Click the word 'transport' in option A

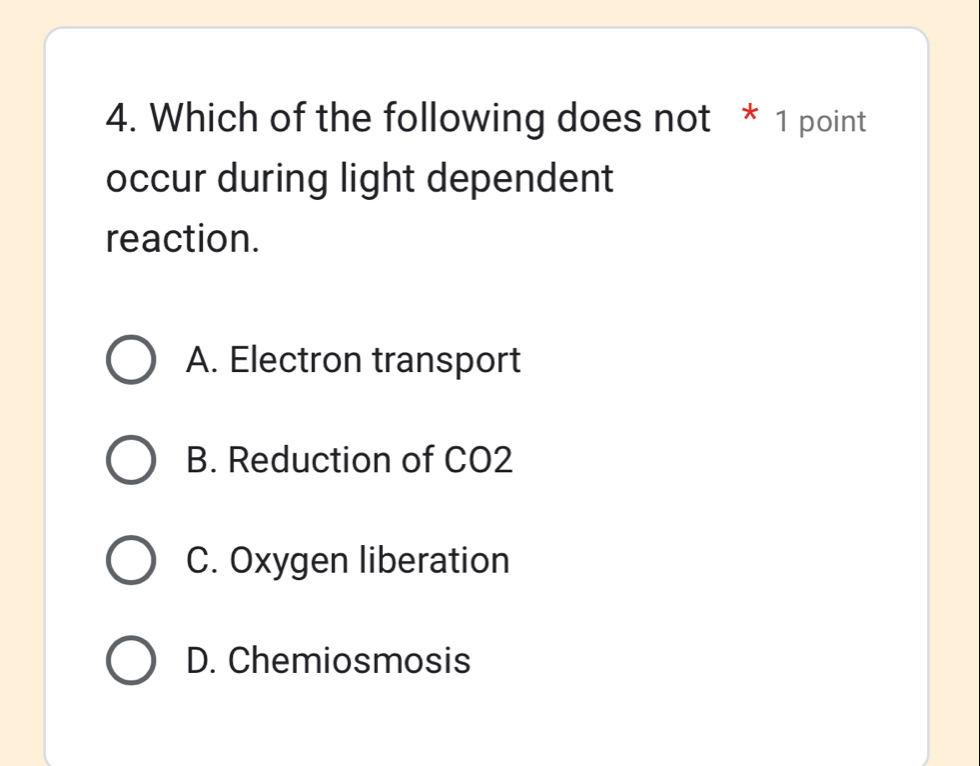[447, 361]
